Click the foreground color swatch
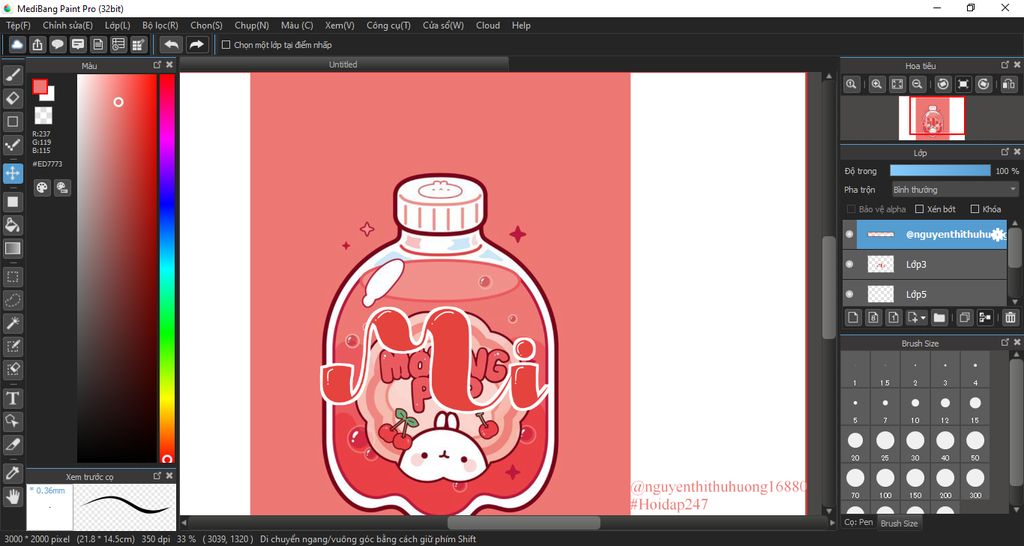The height and width of the screenshot is (546, 1024). point(40,87)
